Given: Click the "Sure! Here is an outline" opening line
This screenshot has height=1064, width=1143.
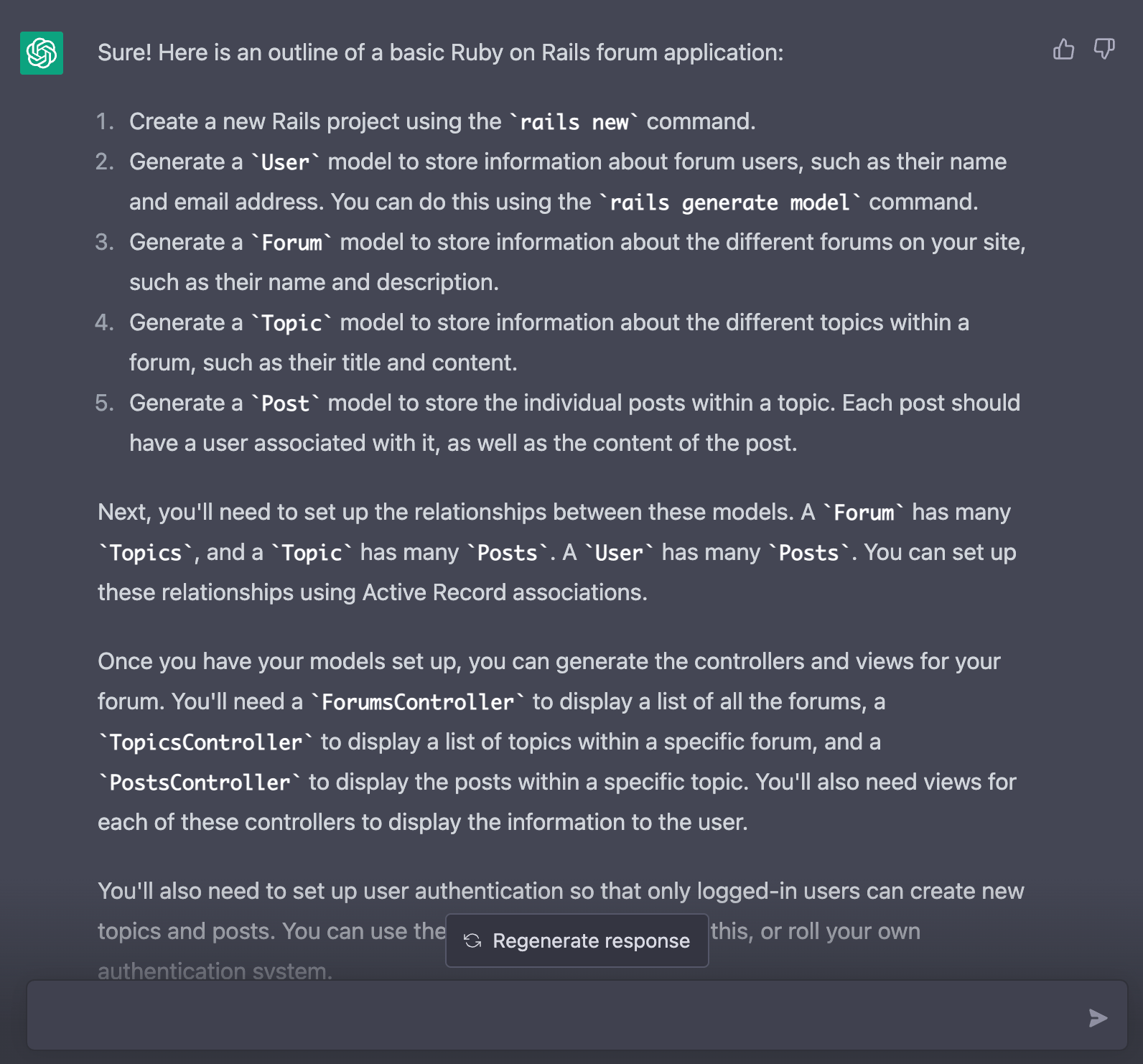Looking at the screenshot, I should (x=439, y=52).
